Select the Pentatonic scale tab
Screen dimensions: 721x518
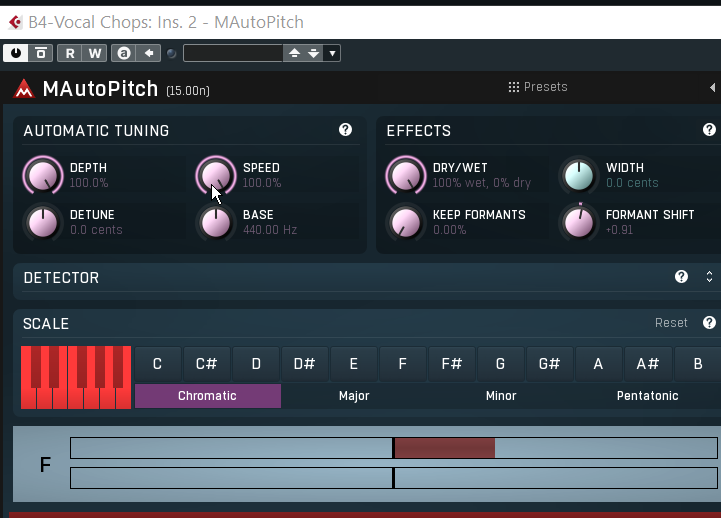pyautogui.click(x=647, y=396)
